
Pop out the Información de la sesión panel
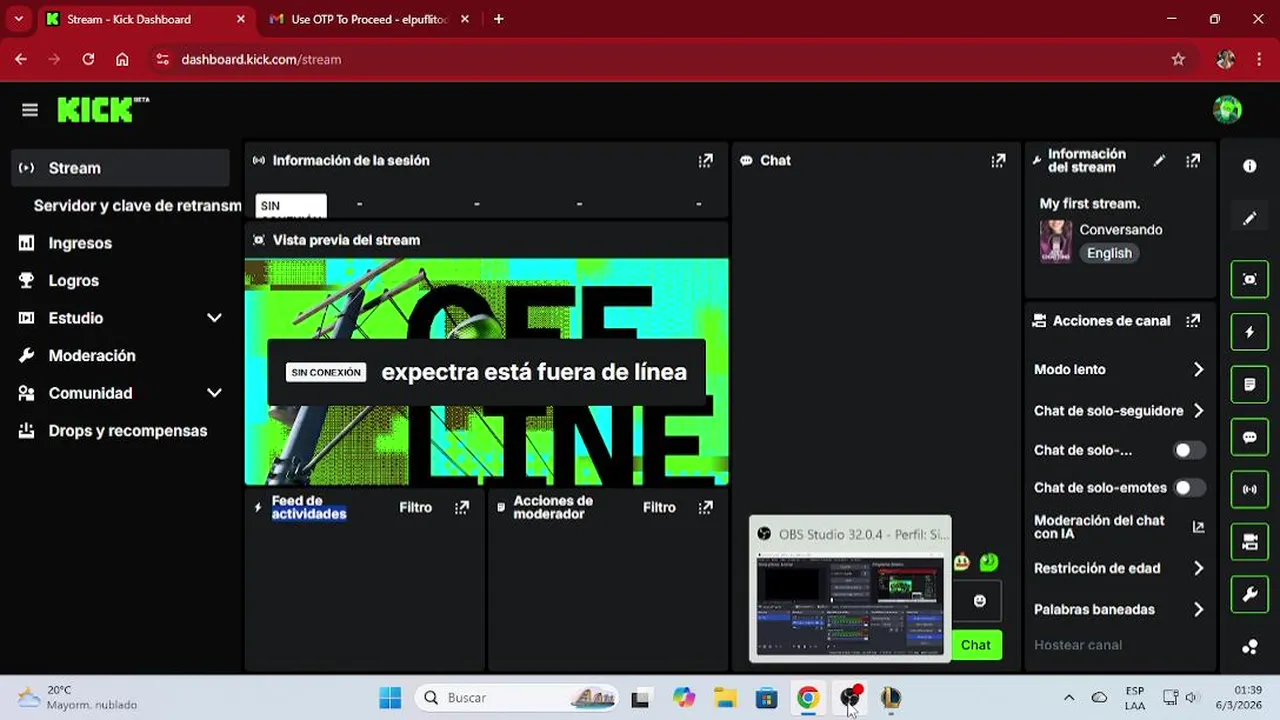(706, 160)
